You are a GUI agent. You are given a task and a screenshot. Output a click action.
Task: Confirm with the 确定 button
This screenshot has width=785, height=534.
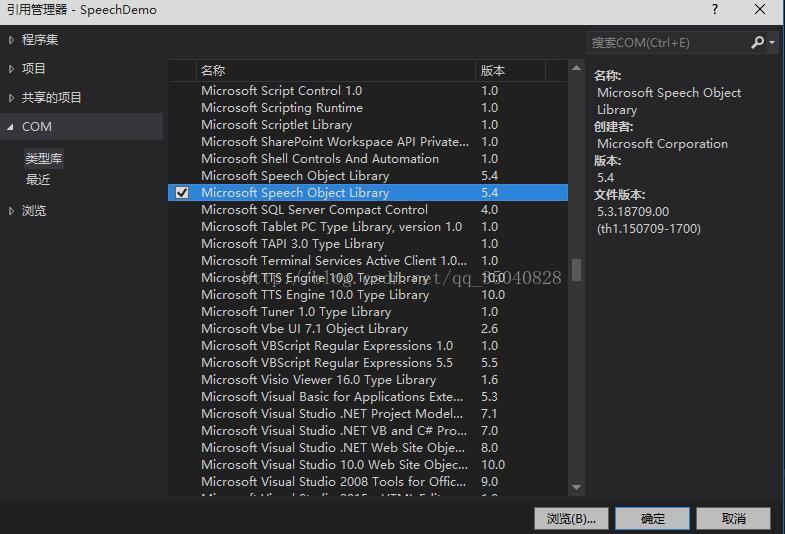tap(652, 518)
